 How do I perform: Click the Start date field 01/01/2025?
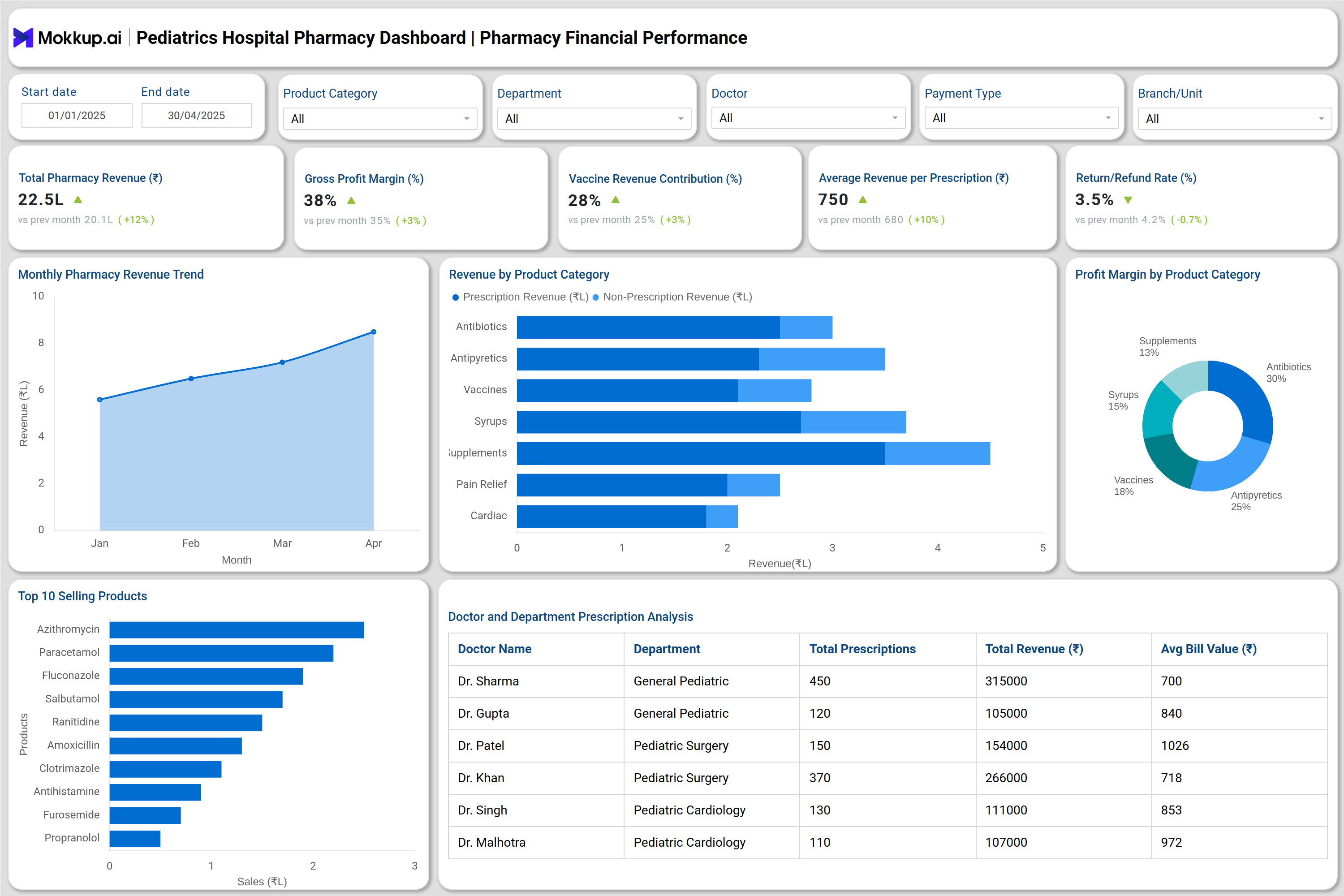[x=77, y=116]
